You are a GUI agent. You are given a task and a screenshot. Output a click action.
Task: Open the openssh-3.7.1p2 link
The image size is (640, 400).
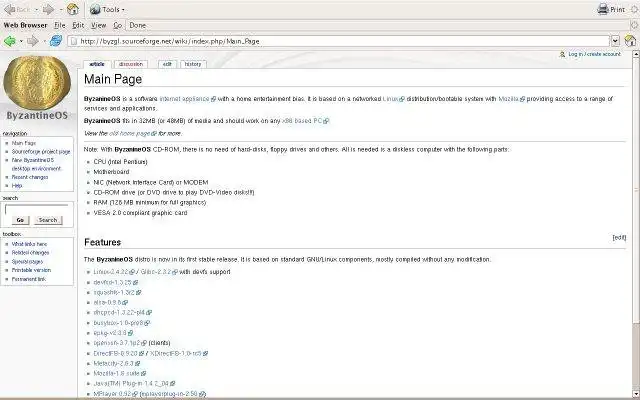120,343
